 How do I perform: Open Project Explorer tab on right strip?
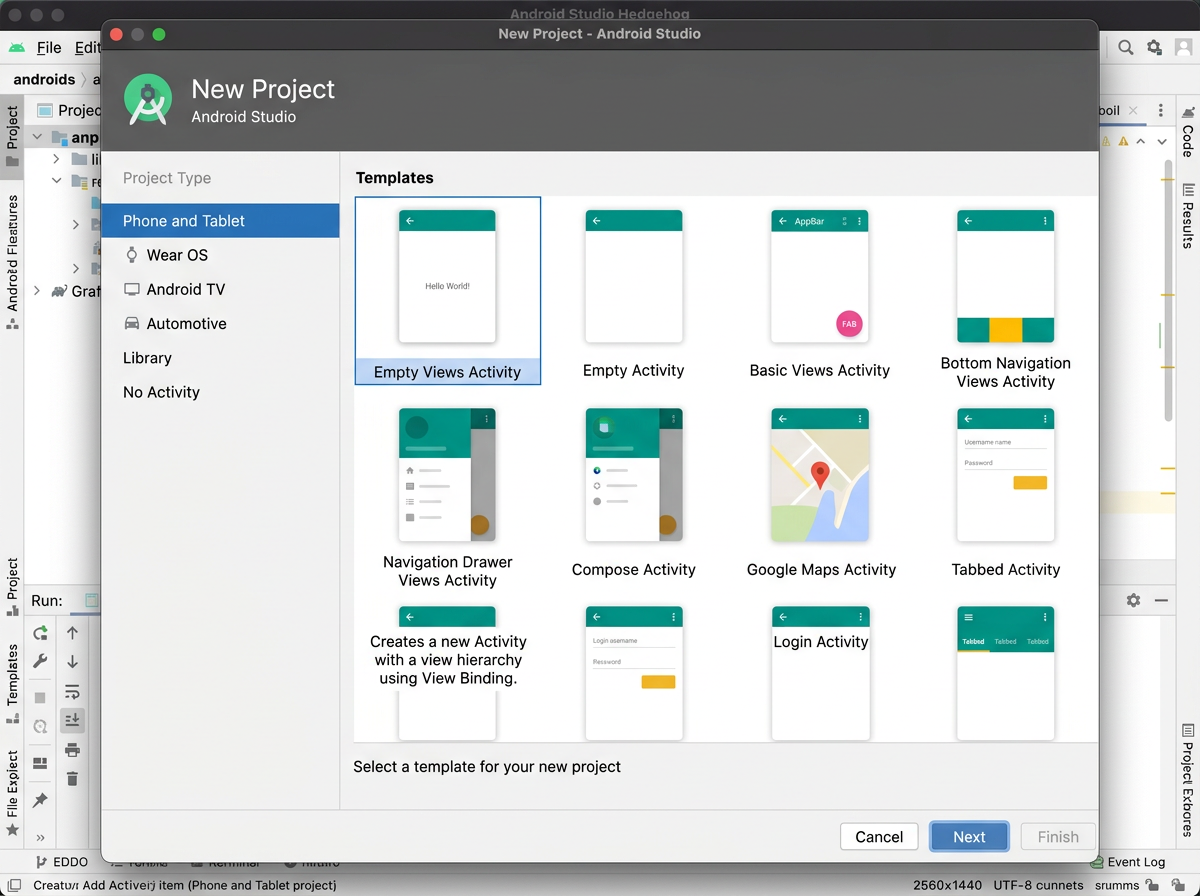click(1188, 779)
